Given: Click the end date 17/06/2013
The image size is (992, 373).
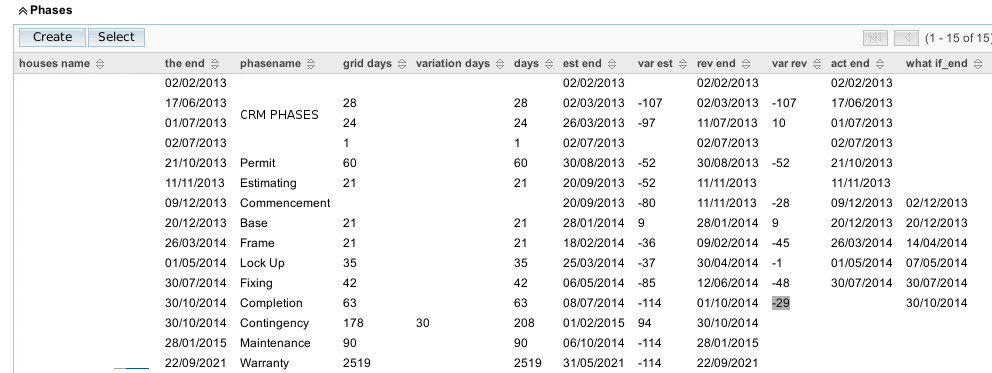Looking at the screenshot, I should tap(195, 103).
